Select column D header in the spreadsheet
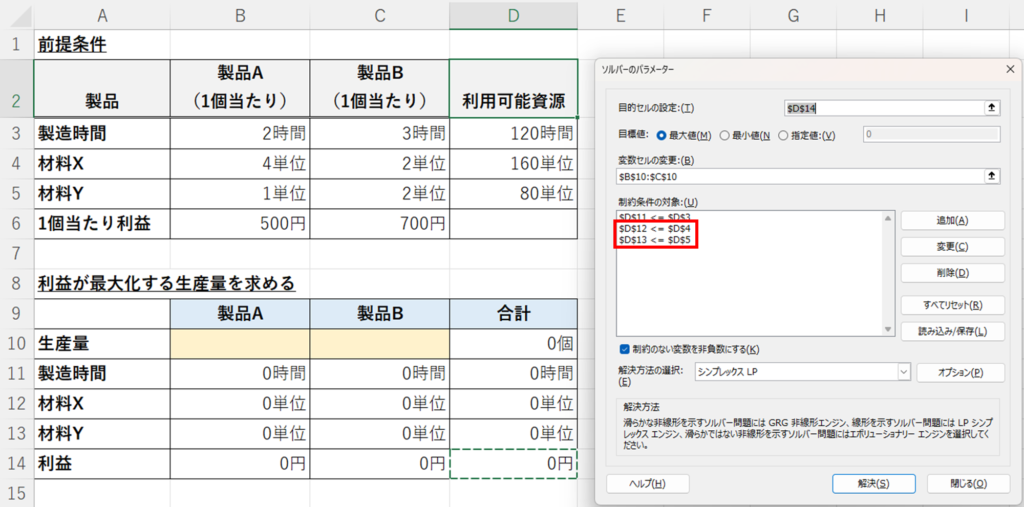The width and height of the screenshot is (1024, 507). pos(513,15)
